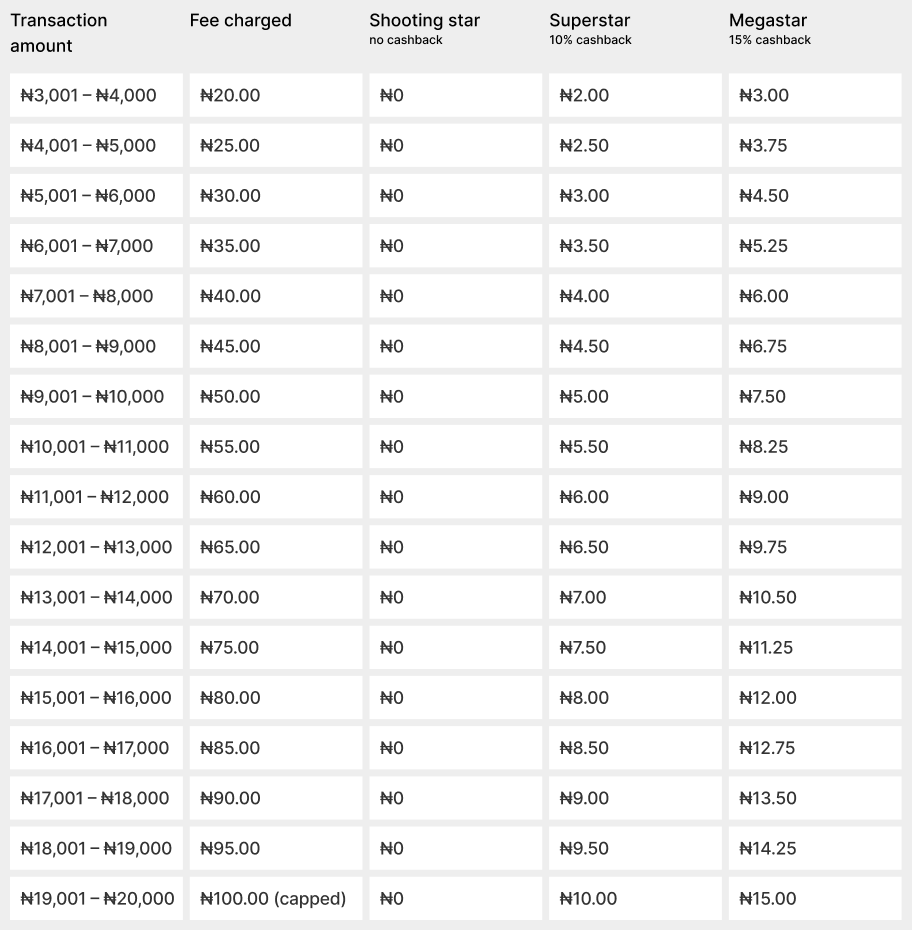The height and width of the screenshot is (930, 912).
Task: Select the ₦6.50 Superstar cashback cell
Action: click(x=635, y=547)
